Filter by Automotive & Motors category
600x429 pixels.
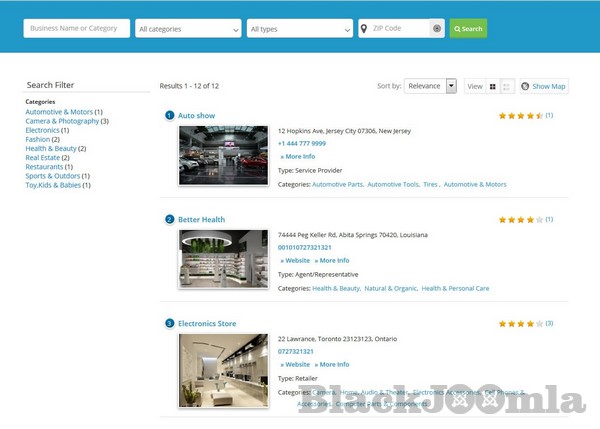click(59, 112)
